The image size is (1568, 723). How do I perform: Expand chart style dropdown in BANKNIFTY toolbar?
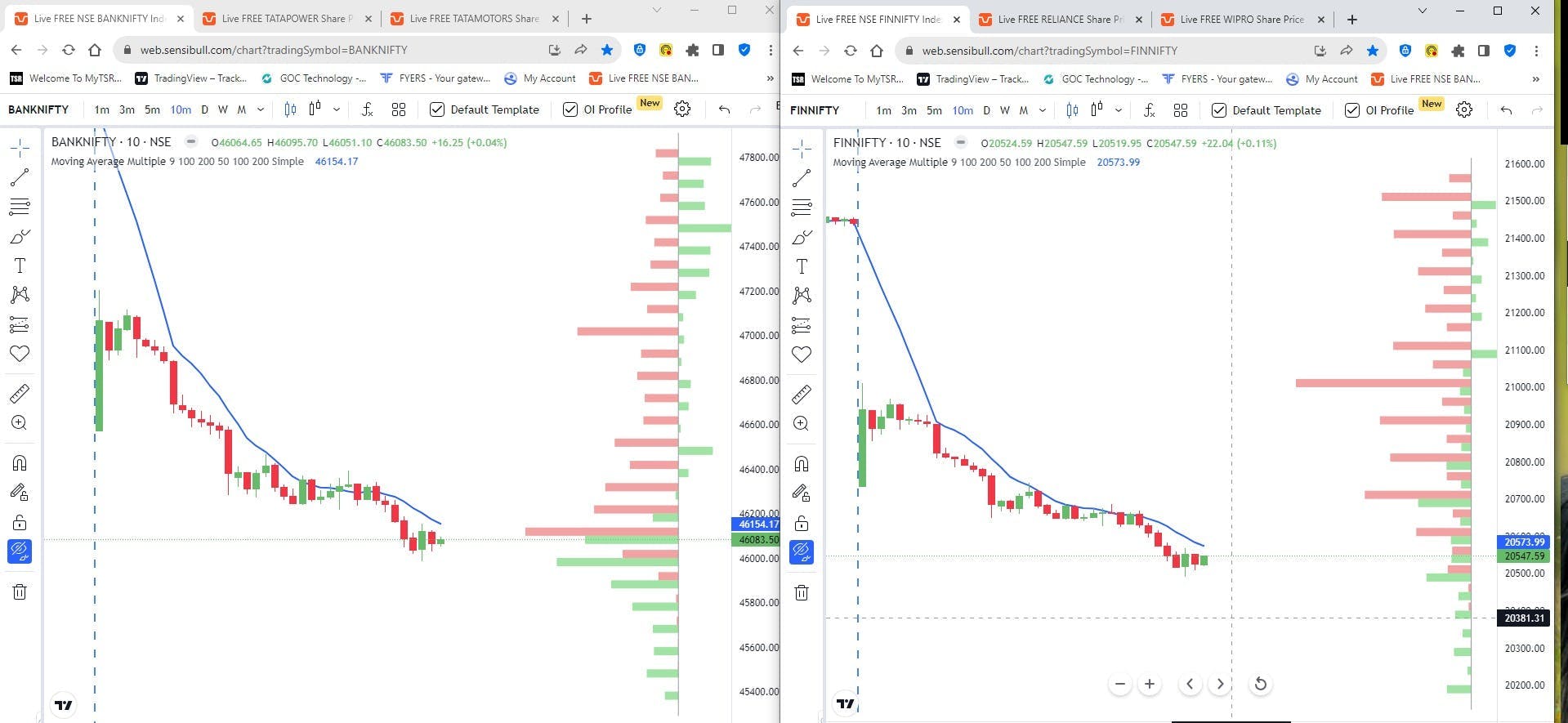pyautogui.click(x=336, y=109)
